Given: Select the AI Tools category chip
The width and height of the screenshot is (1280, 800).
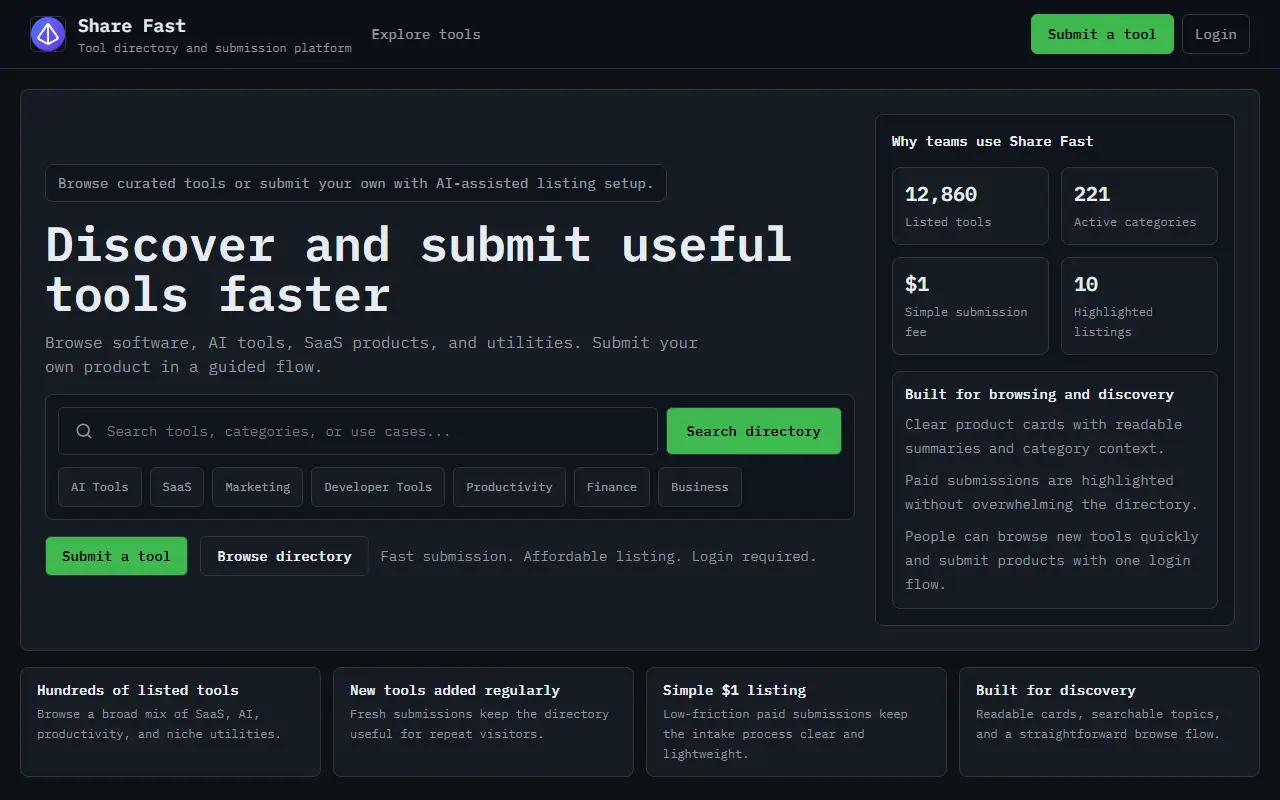Looking at the screenshot, I should [x=100, y=487].
